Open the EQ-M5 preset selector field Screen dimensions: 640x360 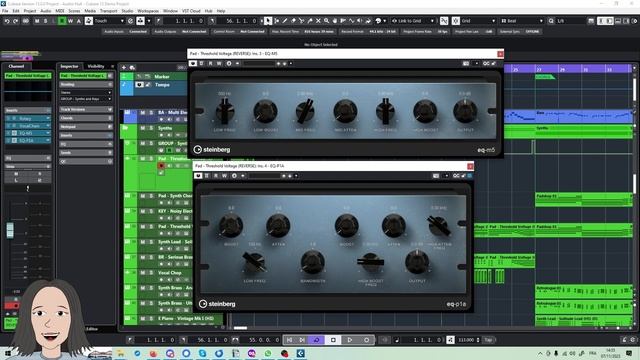tap(259, 64)
